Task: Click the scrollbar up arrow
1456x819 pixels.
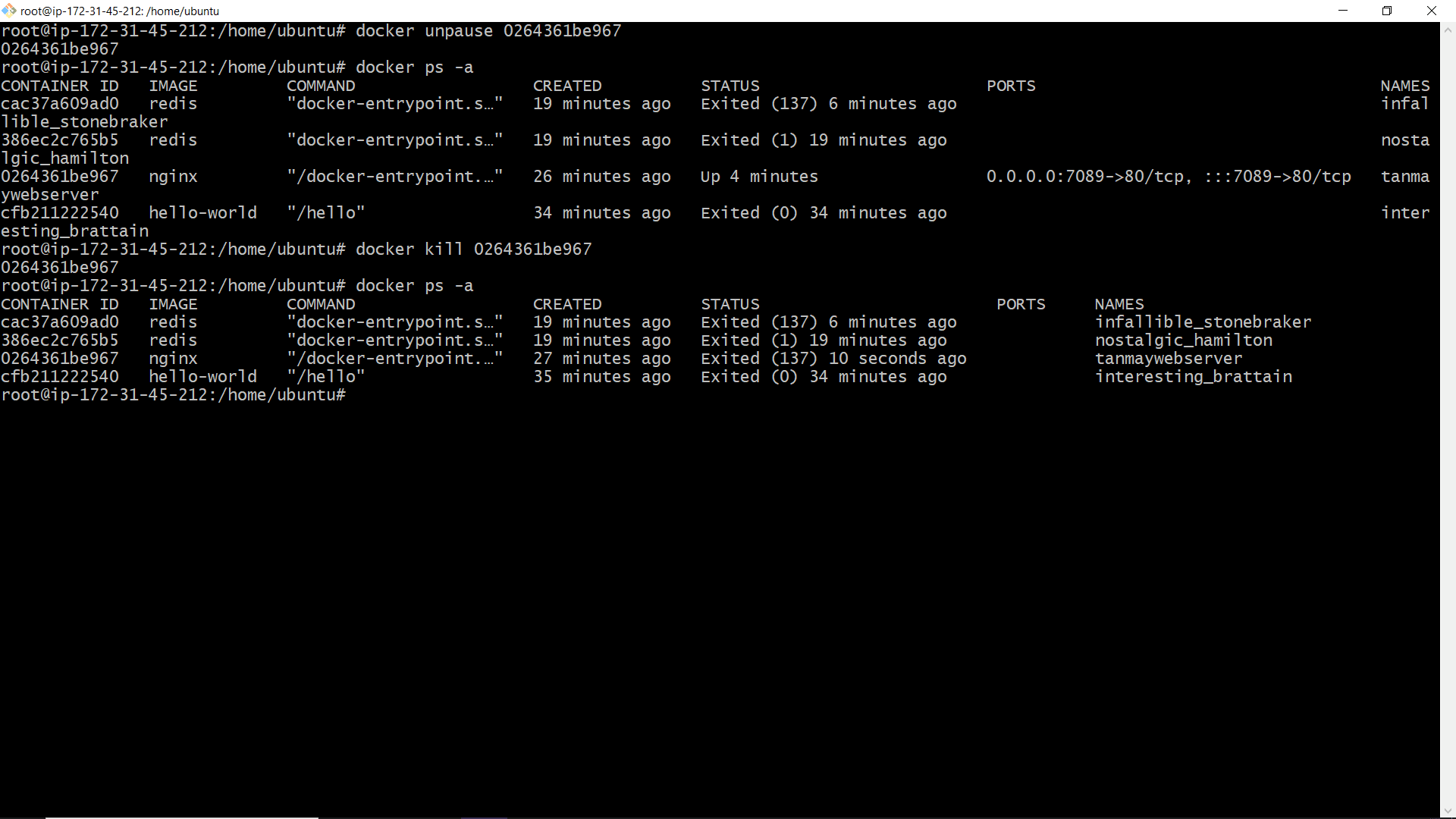Action: point(1448,29)
